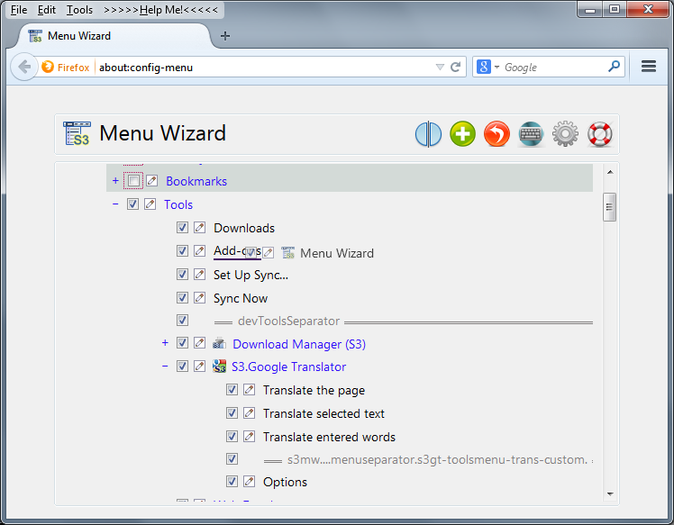This screenshot has height=525, width=674.
Task: Edit Download Manager (S3) via pencil icon
Action: click(x=199, y=343)
